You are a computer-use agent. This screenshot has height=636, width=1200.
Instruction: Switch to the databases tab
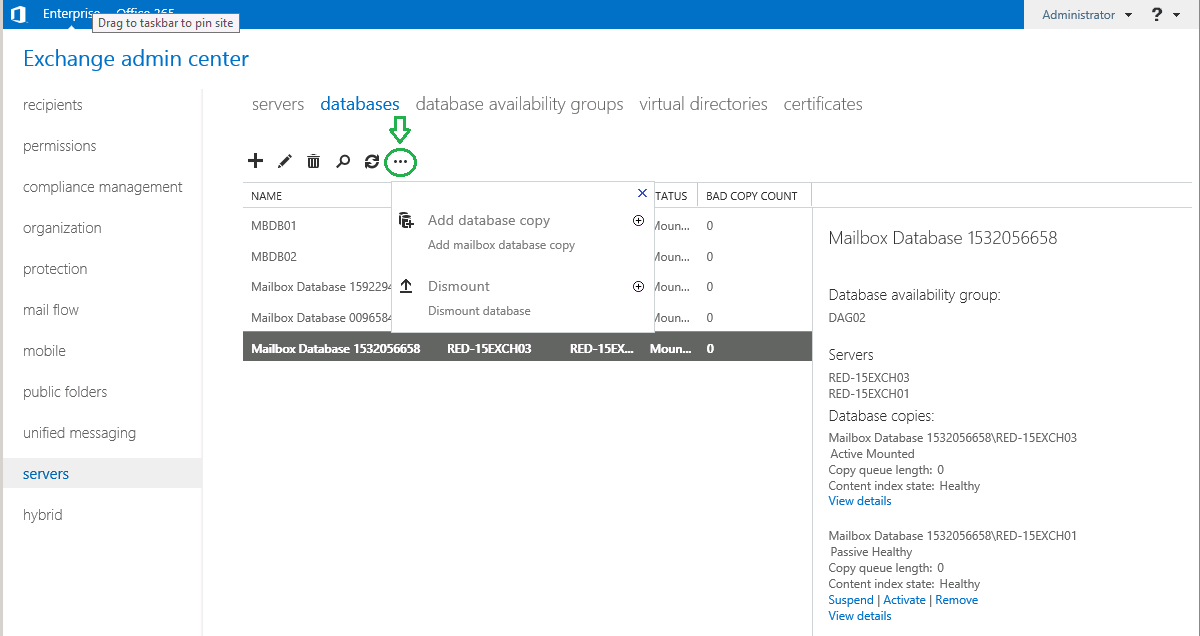(360, 104)
